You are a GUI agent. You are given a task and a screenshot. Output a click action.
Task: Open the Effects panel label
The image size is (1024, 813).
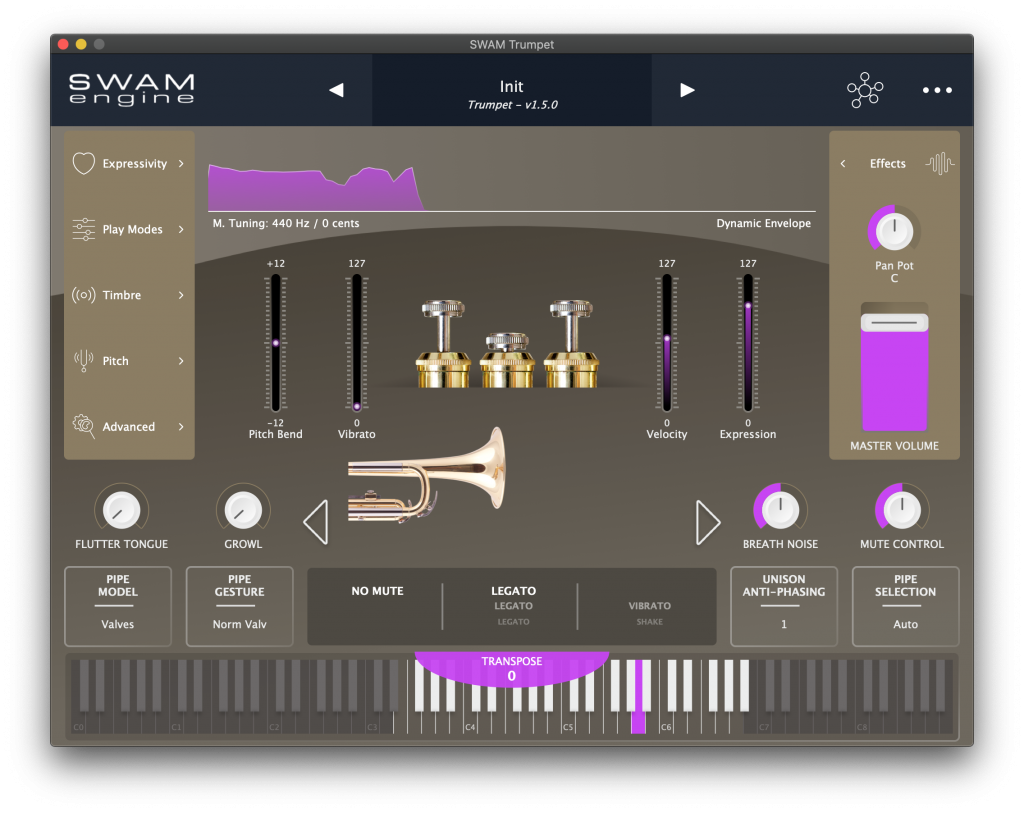pos(888,163)
